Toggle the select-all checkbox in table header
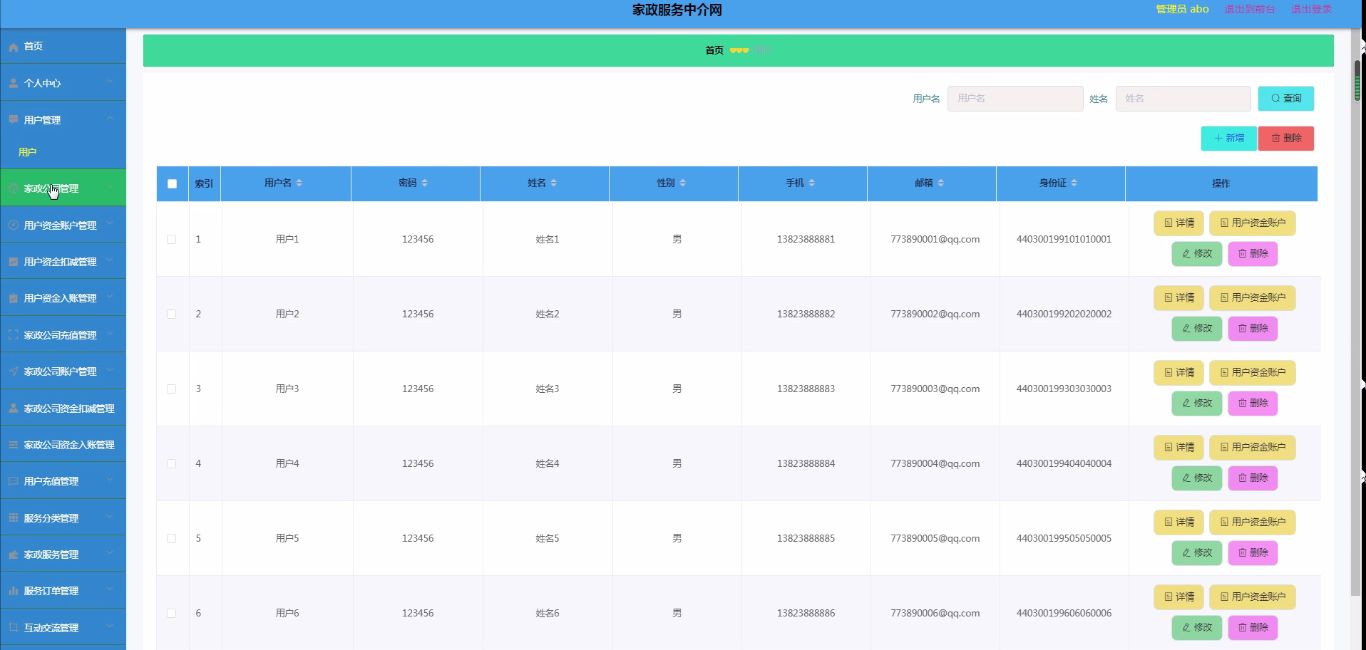Screen dimensions: 1366x650 click(172, 184)
